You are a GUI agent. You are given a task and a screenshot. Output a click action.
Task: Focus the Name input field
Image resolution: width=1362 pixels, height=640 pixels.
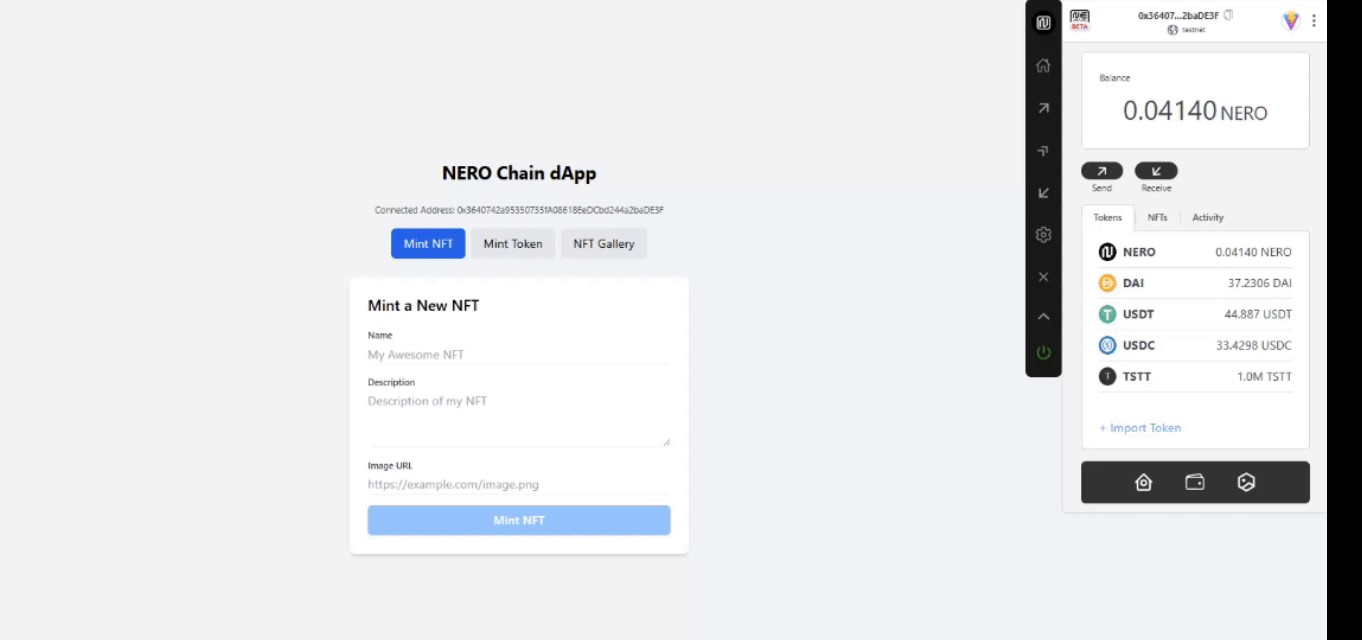click(518, 354)
